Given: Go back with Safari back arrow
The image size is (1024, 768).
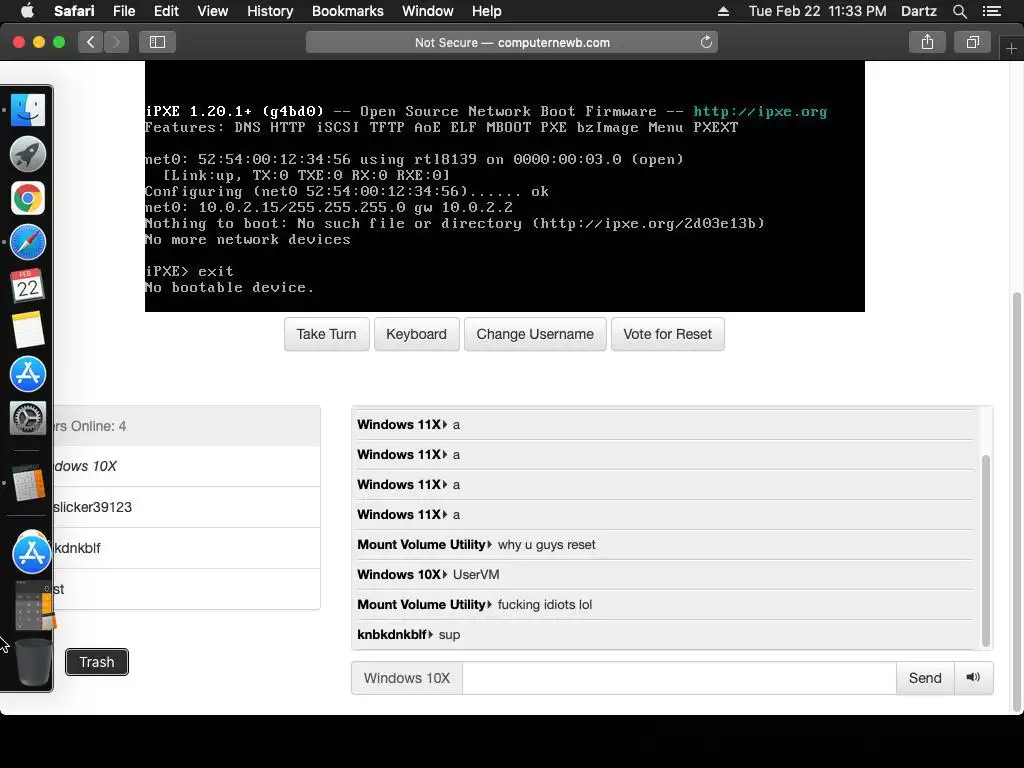Looking at the screenshot, I should pos(91,42).
